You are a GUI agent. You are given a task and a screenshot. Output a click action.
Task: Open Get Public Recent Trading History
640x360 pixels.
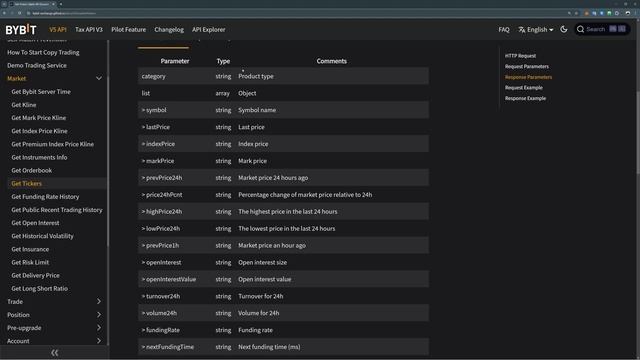pyautogui.click(x=57, y=210)
